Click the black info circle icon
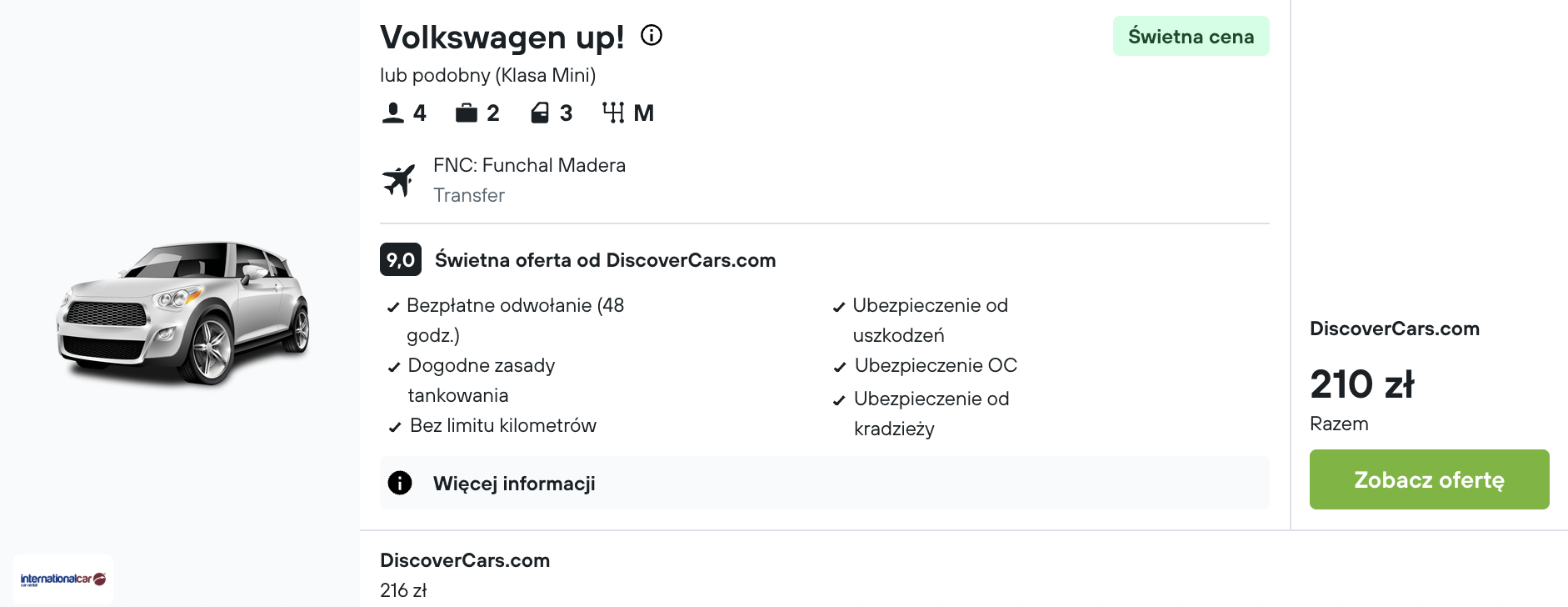Viewport: 1568px width, 607px height. (400, 483)
